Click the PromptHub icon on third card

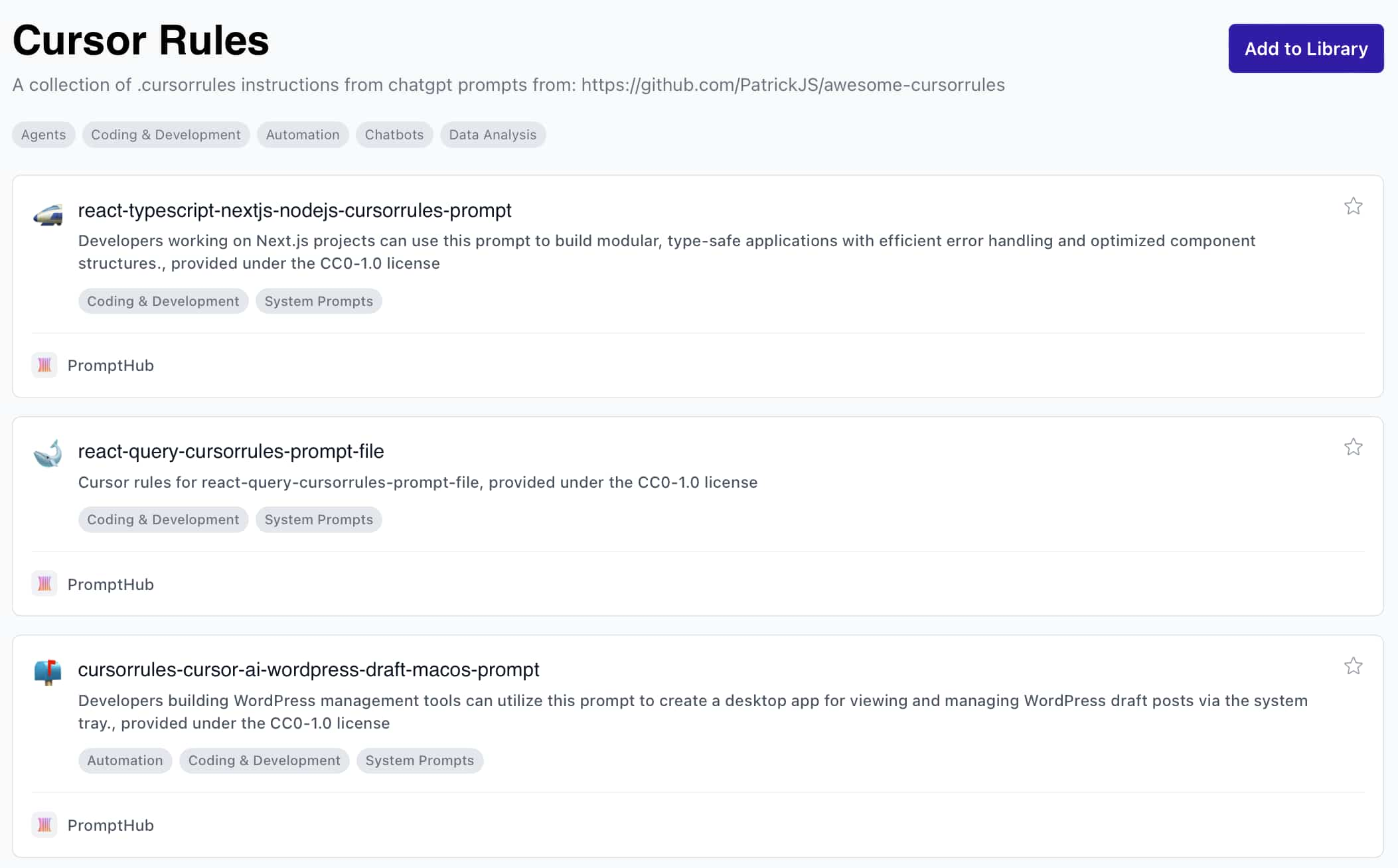tap(45, 824)
